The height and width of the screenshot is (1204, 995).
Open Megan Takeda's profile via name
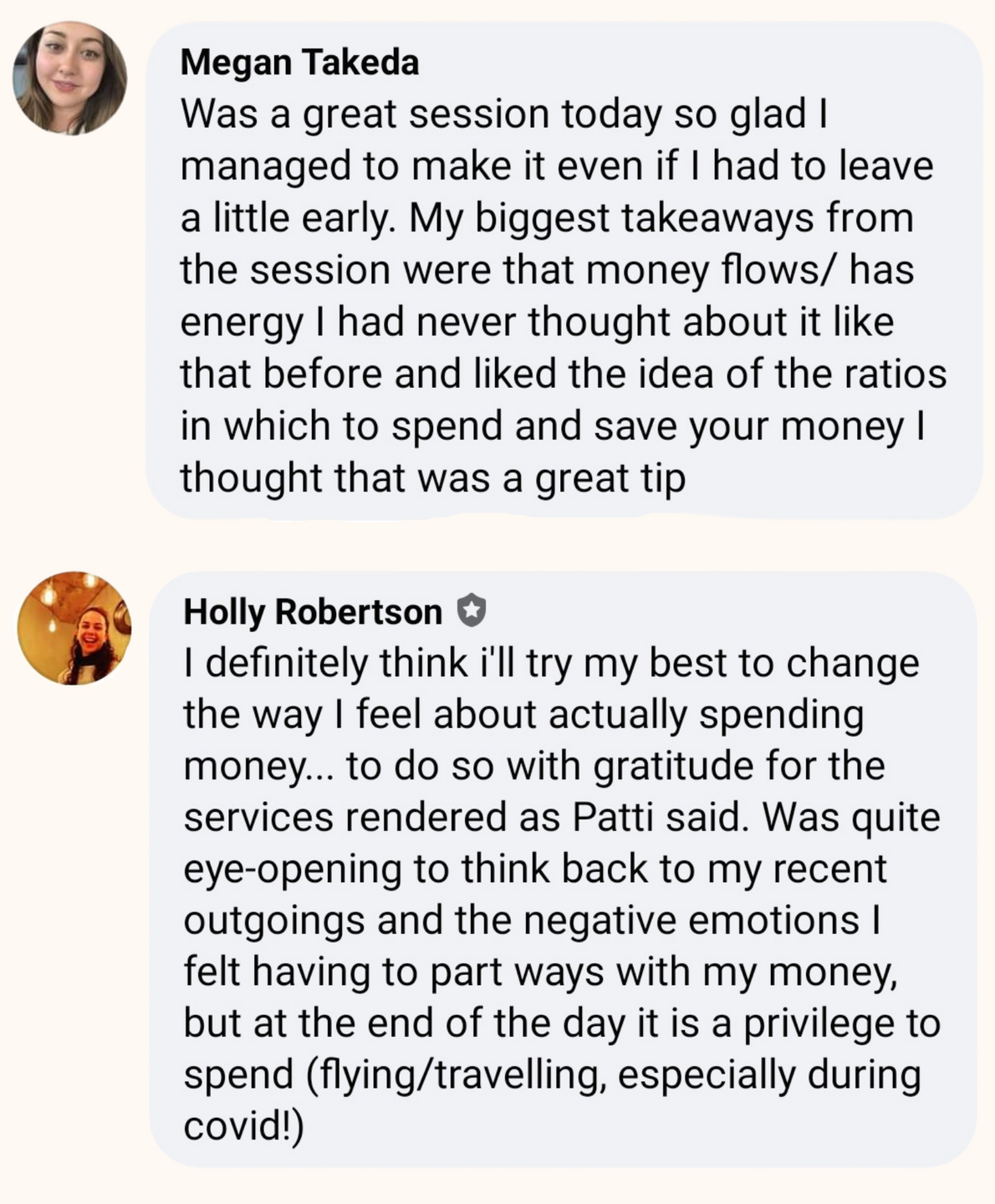(299, 63)
